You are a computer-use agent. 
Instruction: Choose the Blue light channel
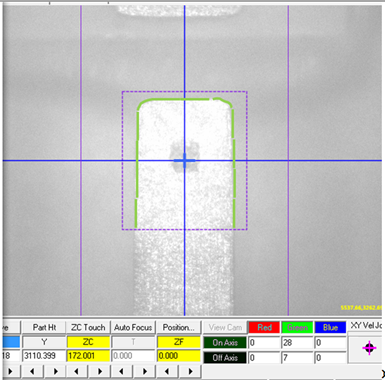[330, 327]
